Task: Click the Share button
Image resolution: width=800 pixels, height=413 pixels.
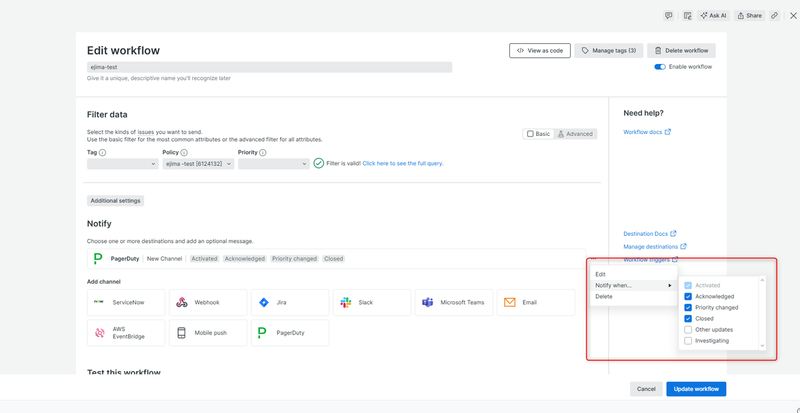Action: (749, 16)
